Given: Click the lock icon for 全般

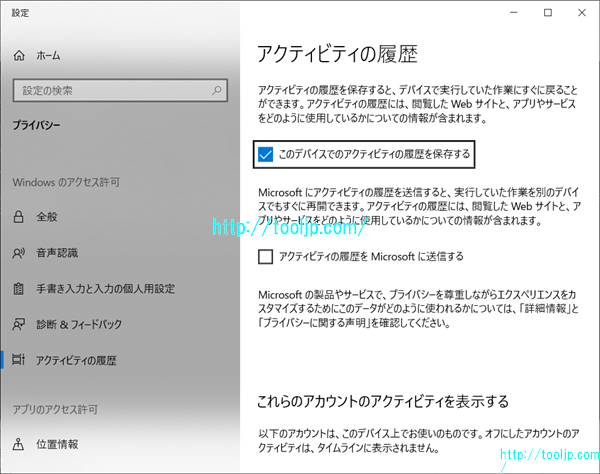Looking at the screenshot, I should [x=18, y=217].
